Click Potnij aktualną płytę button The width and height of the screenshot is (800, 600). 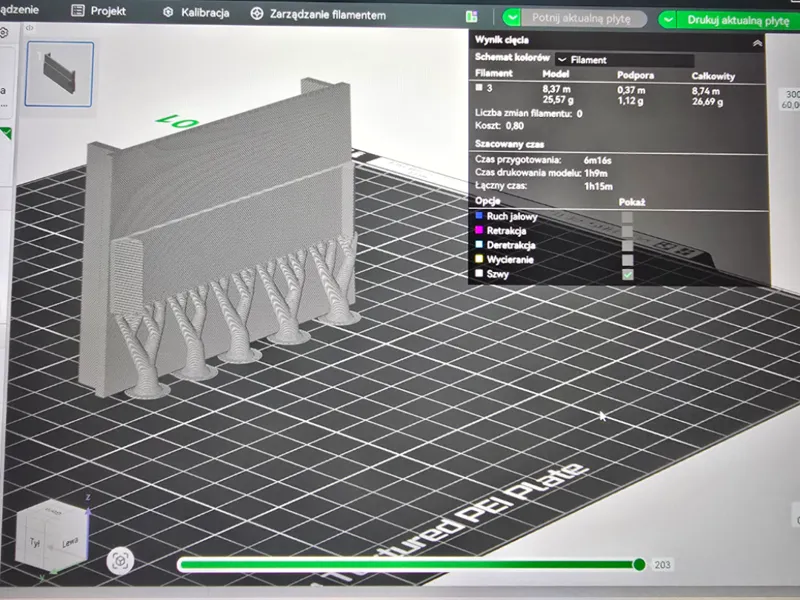click(x=581, y=18)
